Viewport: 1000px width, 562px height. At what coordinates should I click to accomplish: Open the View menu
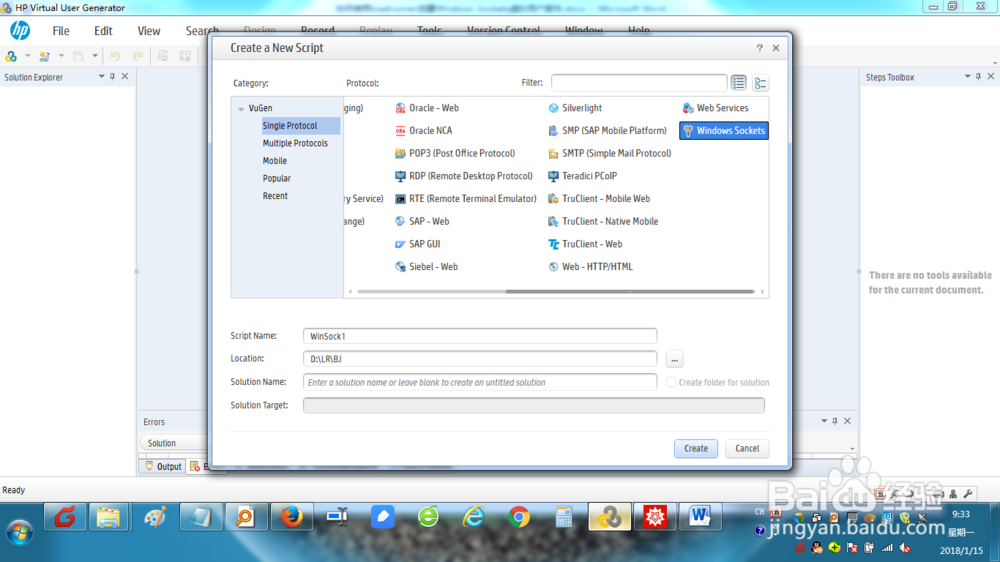149,31
